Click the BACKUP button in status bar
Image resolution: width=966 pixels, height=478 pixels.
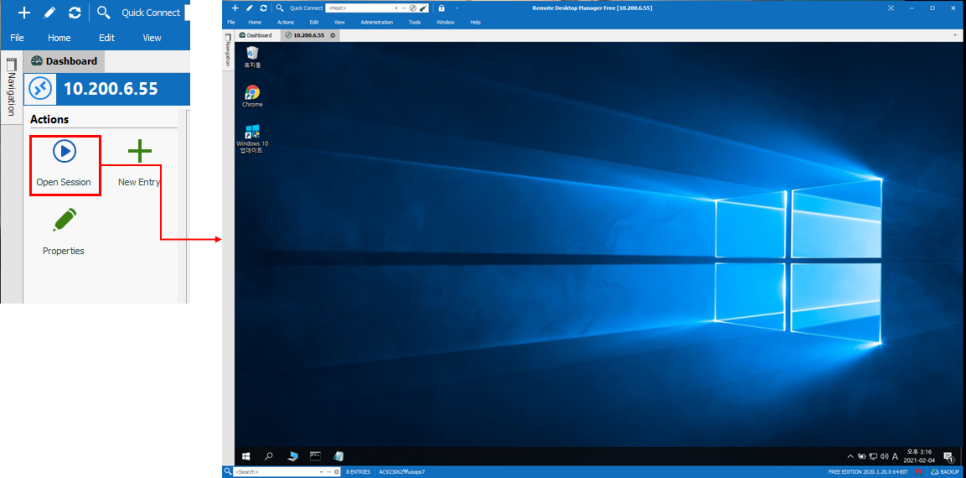(945, 472)
